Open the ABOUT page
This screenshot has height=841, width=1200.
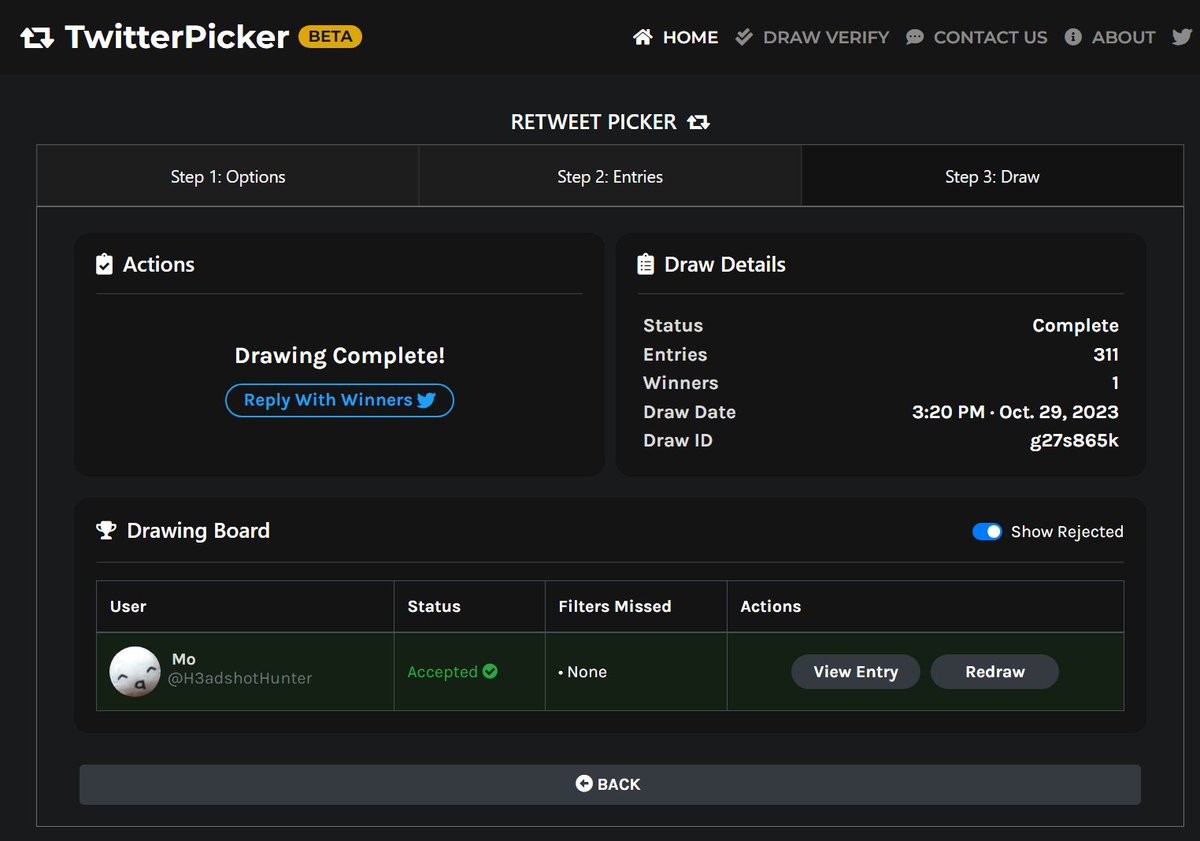pyautogui.click(x=1110, y=37)
